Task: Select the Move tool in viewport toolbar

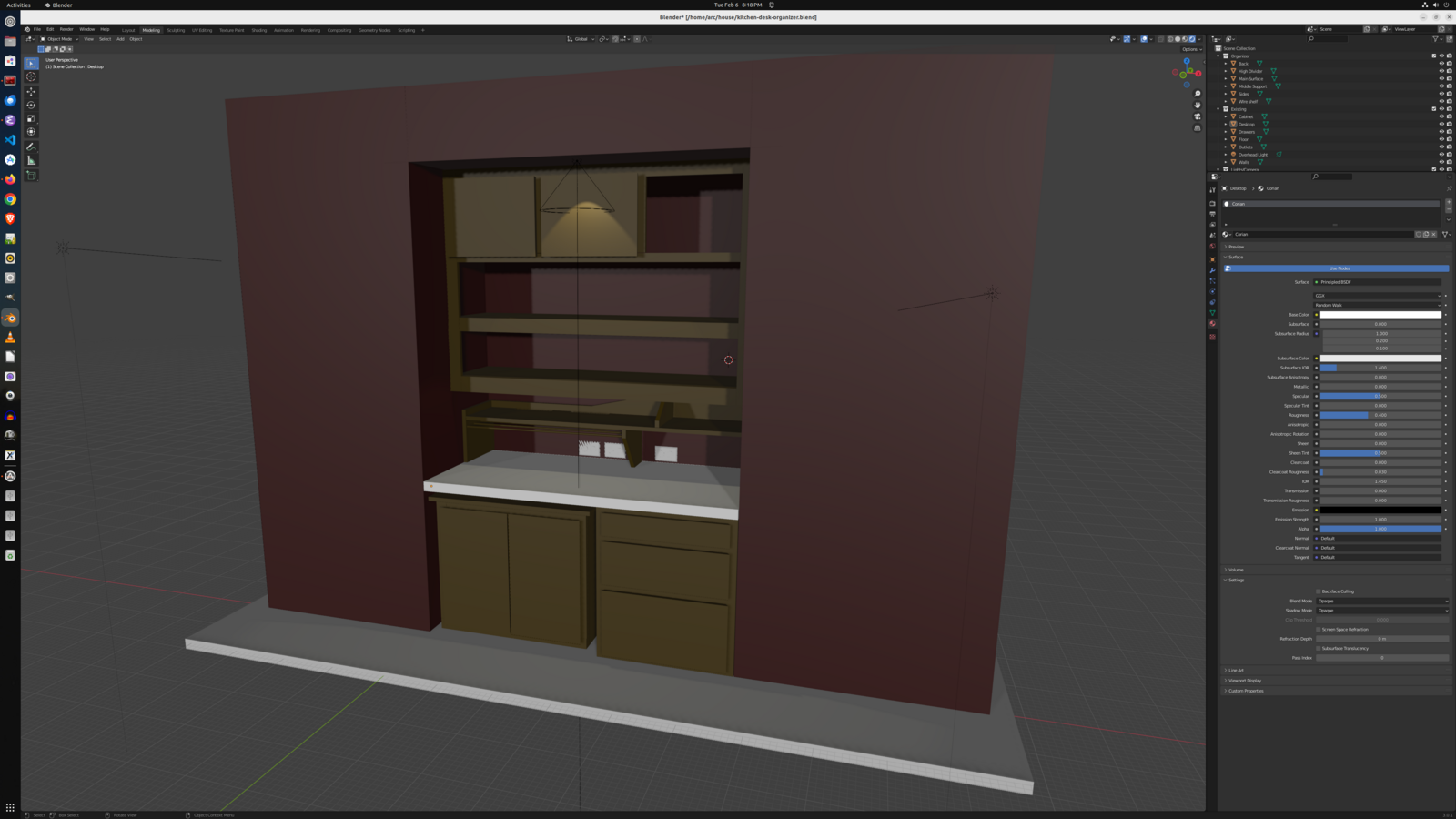Action: point(31,91)
